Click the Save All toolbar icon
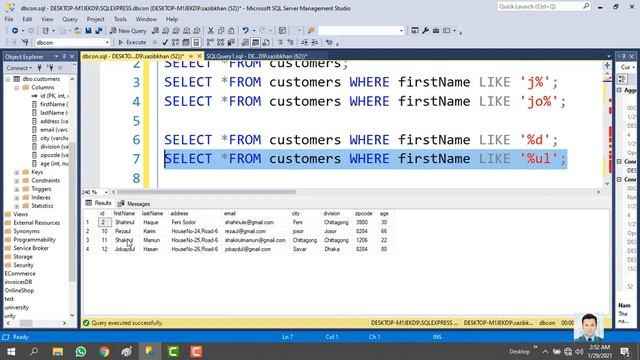The image size is (640, 360). (x=99, y=31)
